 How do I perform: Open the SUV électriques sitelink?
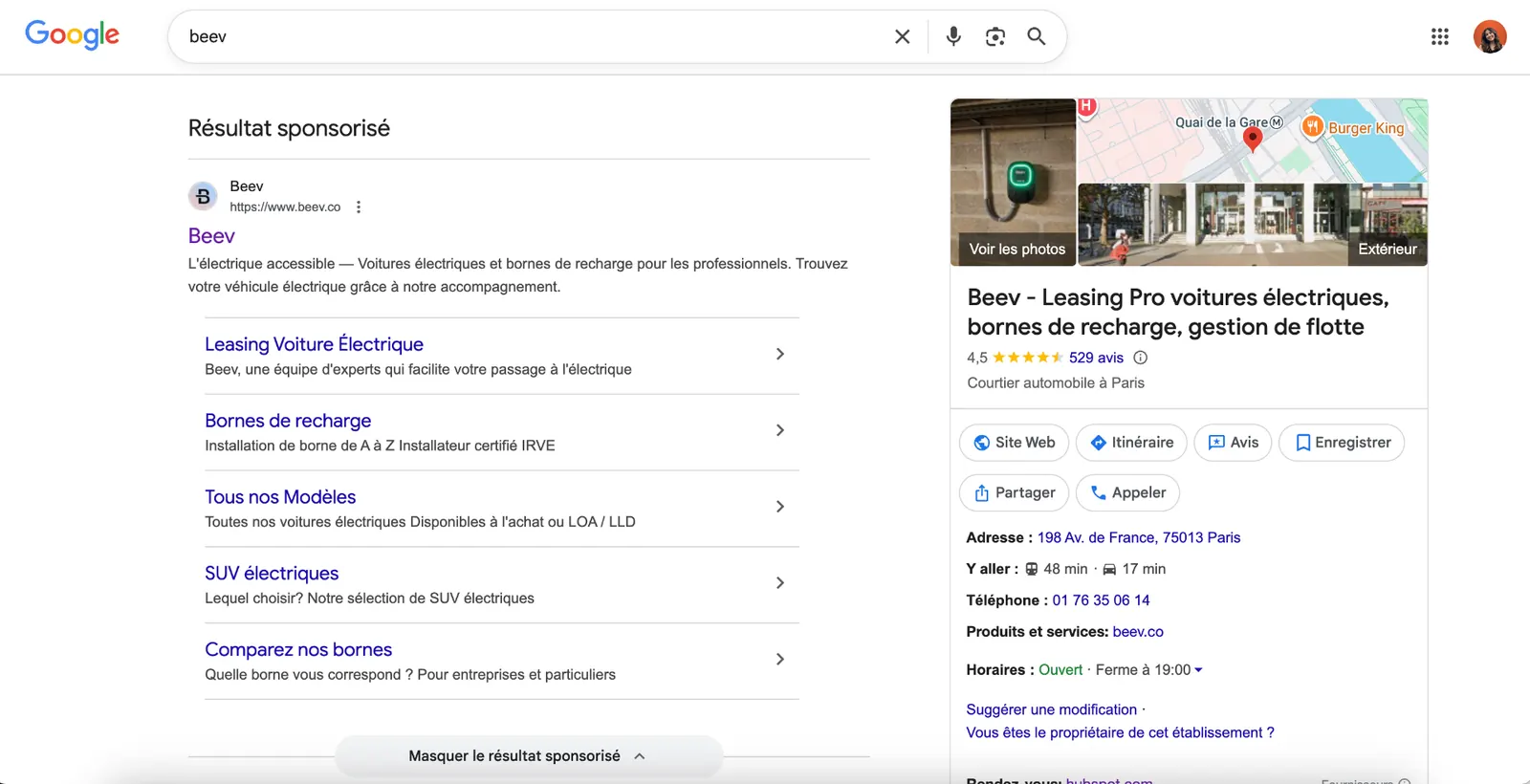point(272,574)
